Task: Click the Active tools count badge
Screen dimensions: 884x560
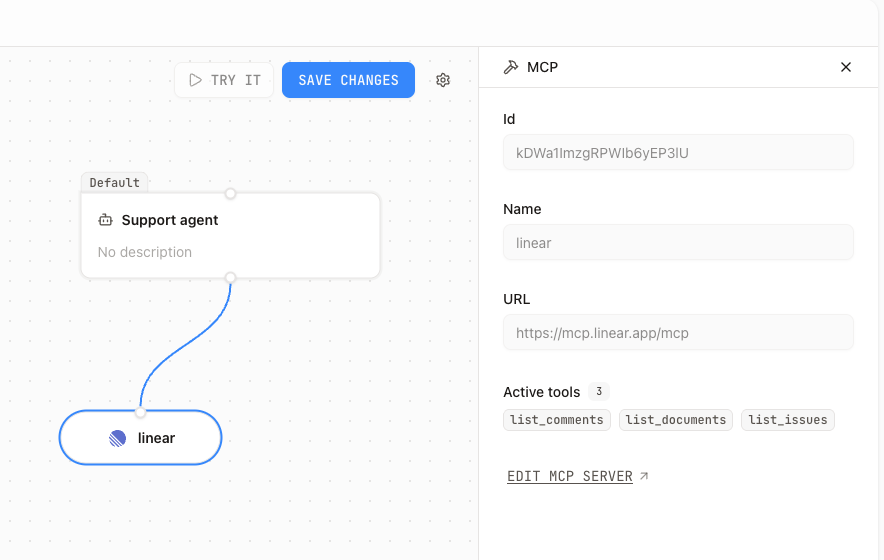Action: point(598,392)
